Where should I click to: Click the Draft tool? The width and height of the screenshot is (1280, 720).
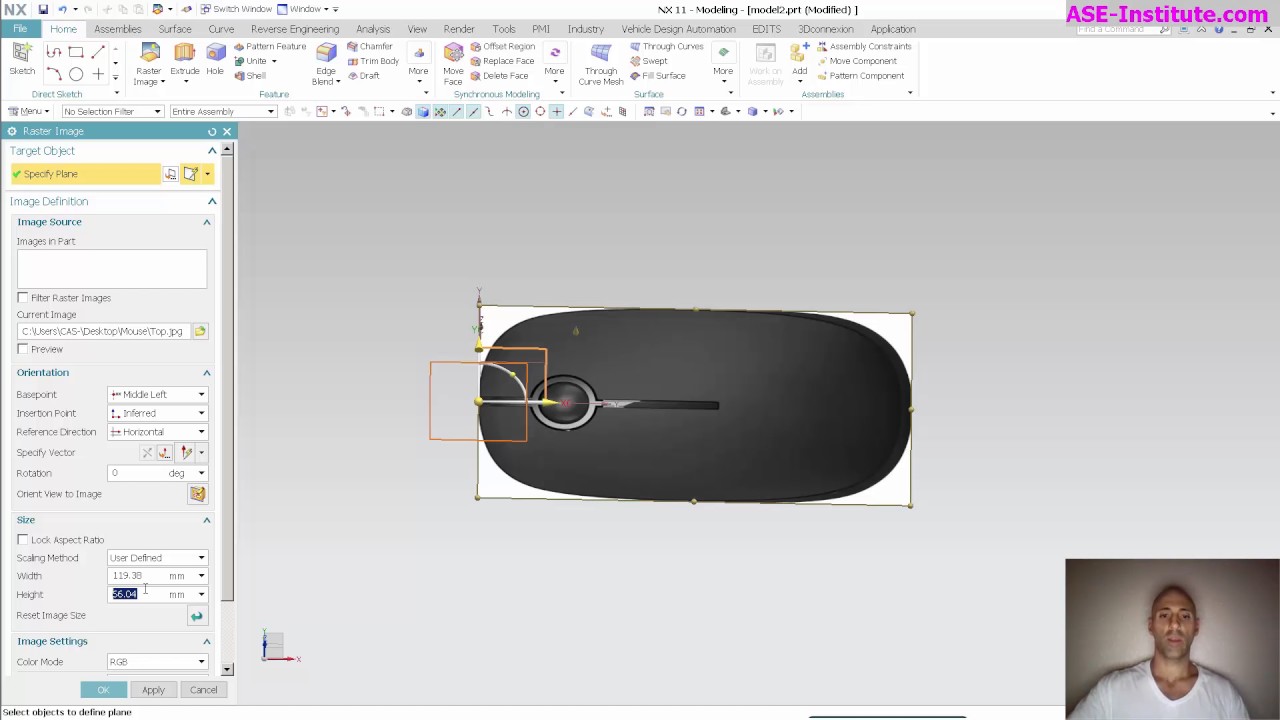364,76
